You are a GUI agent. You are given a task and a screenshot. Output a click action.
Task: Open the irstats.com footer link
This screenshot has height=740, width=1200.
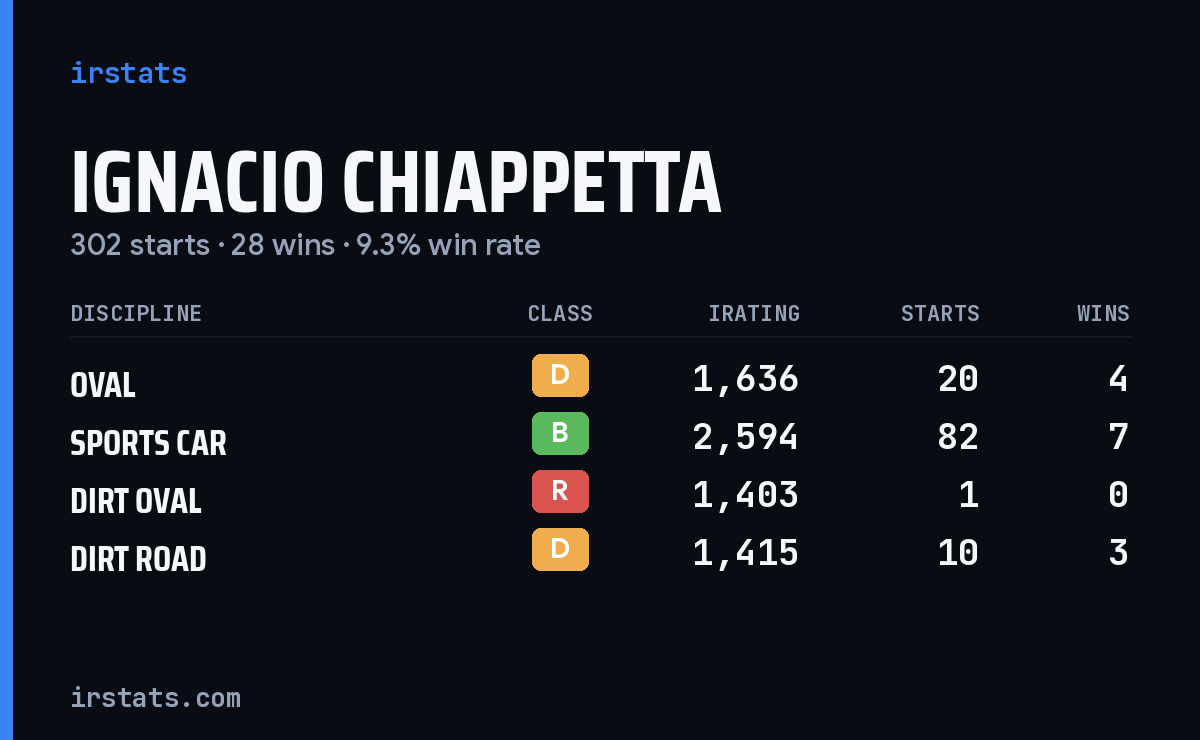tap(155, 697)
